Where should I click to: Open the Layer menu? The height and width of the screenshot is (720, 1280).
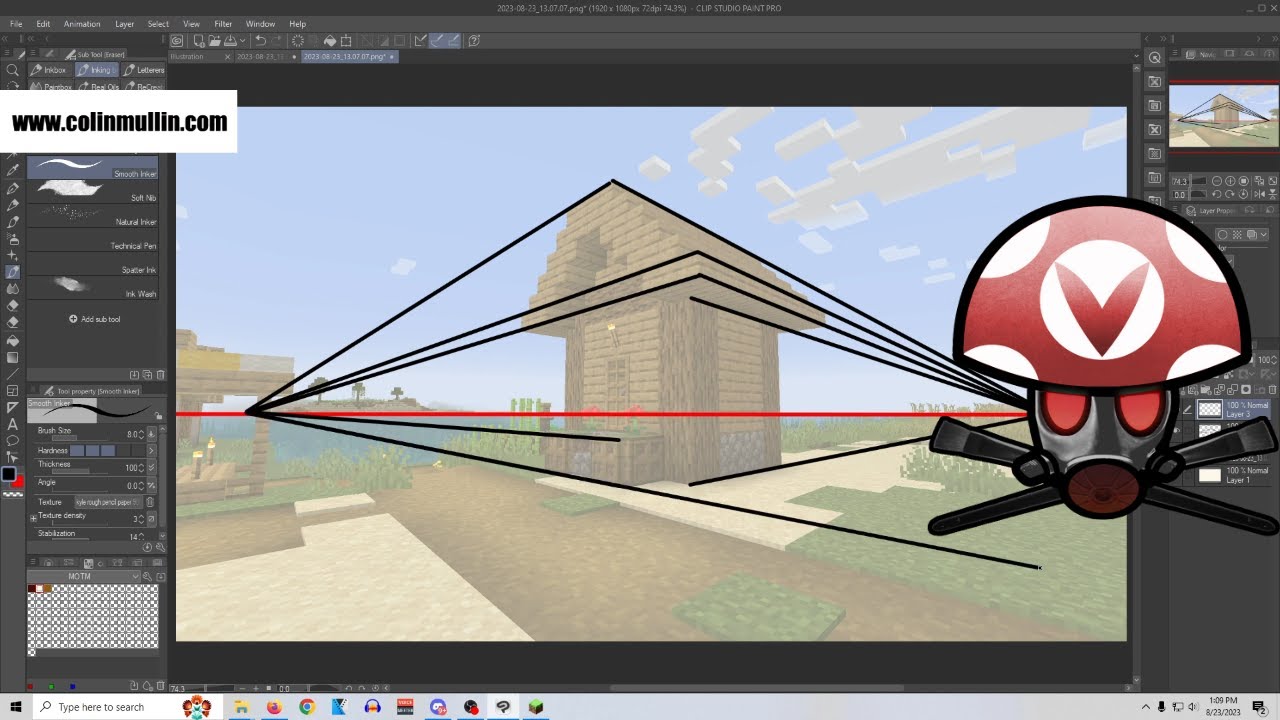[124, 24]
